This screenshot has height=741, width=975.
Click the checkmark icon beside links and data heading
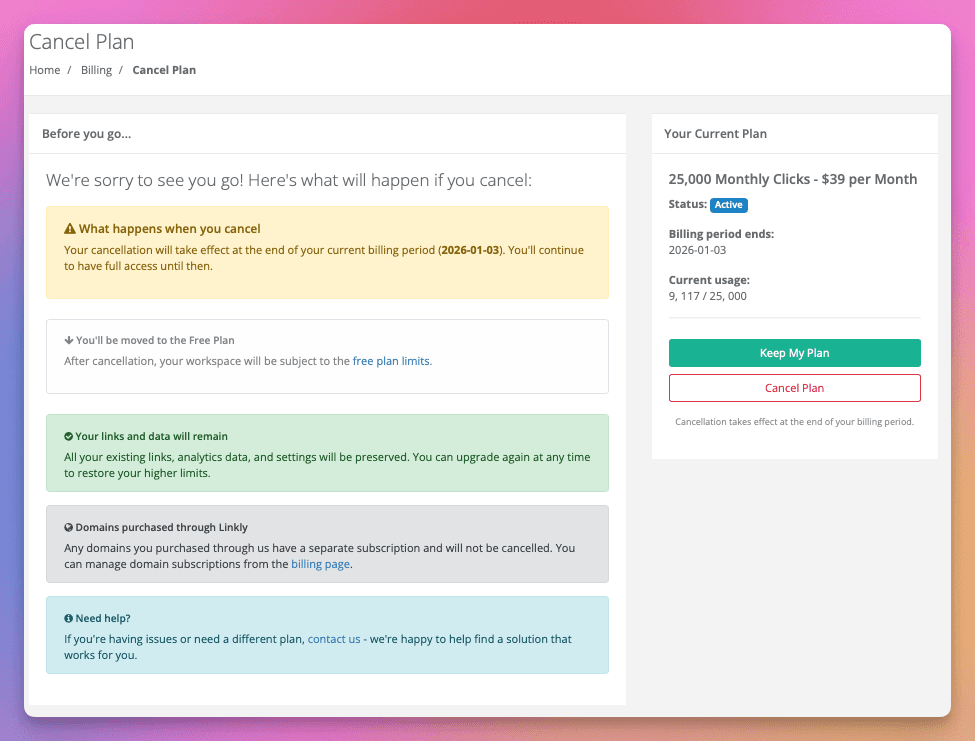pyautogui.click(x=69, y=436)
